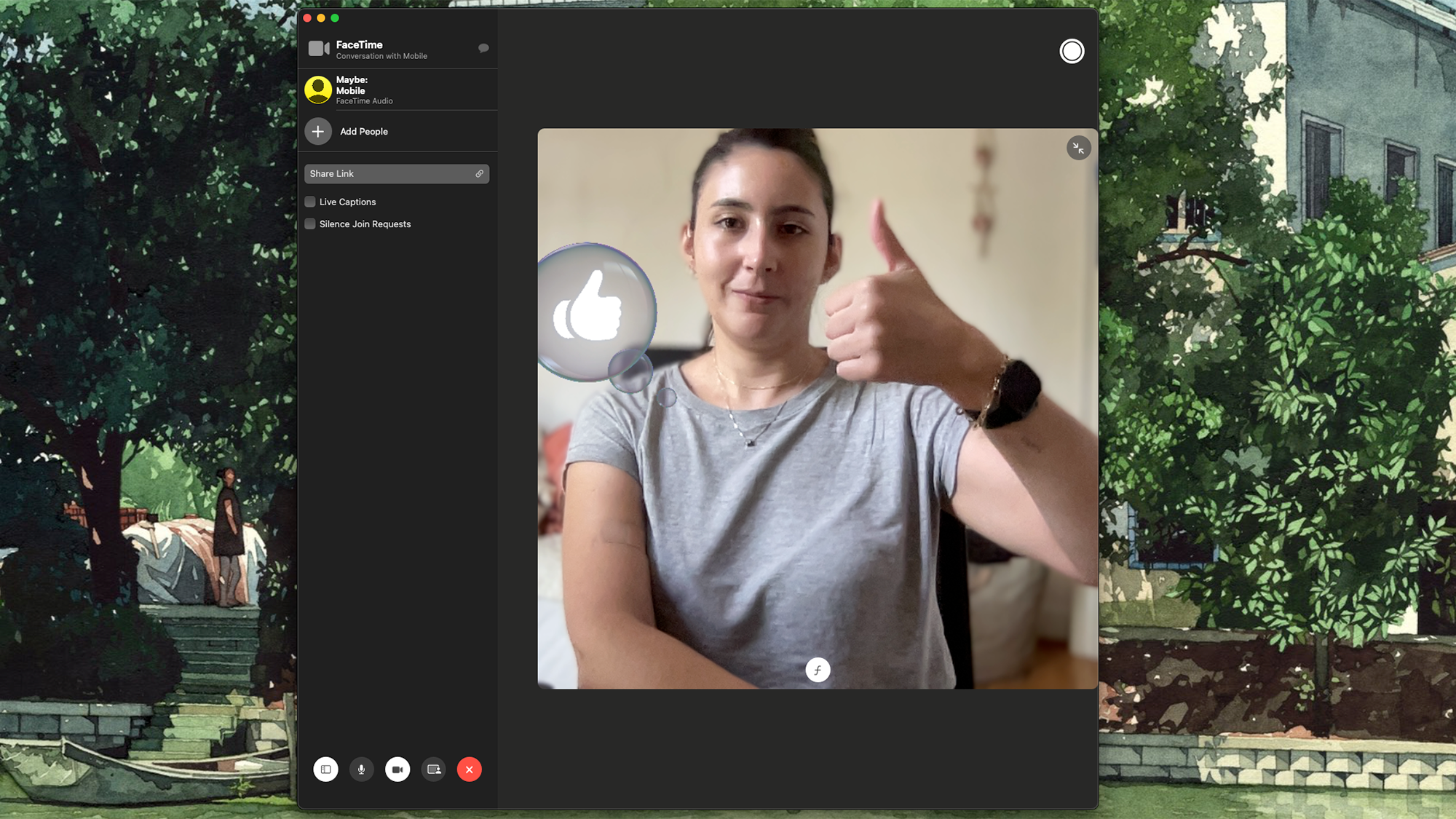Enable Live Captions checkbox
The image size is (1456, 819).
pyautogui.click(x=310, y=201)
